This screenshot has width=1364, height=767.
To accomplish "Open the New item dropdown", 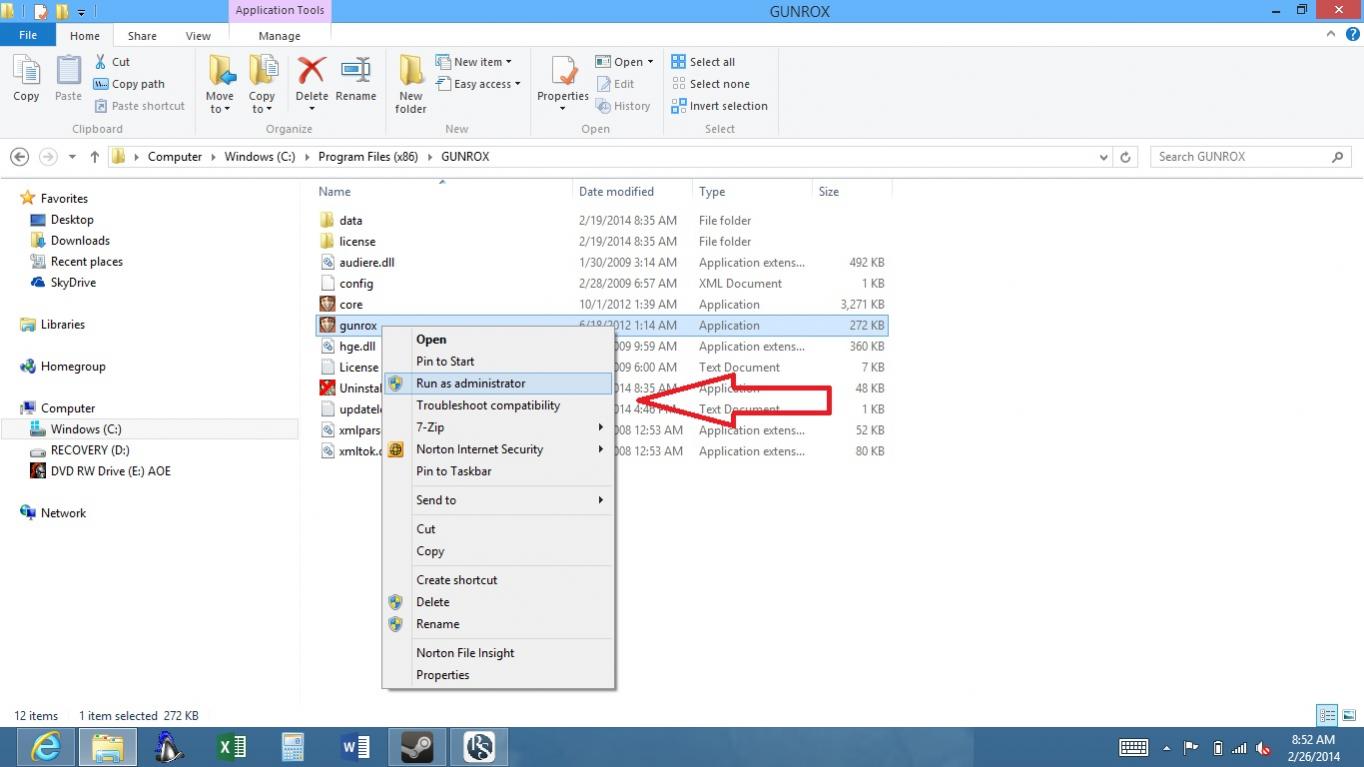I will point(482,62).
